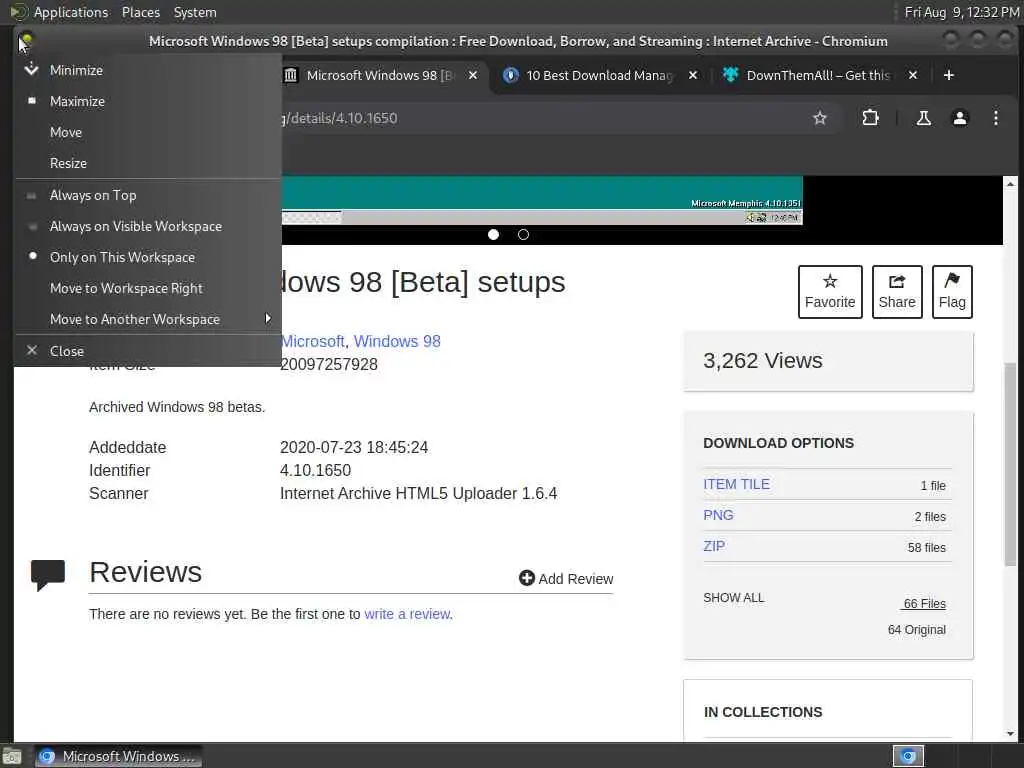Click Add Review
The height and width of the screenshot is (768, 1024).
point(566,579)
